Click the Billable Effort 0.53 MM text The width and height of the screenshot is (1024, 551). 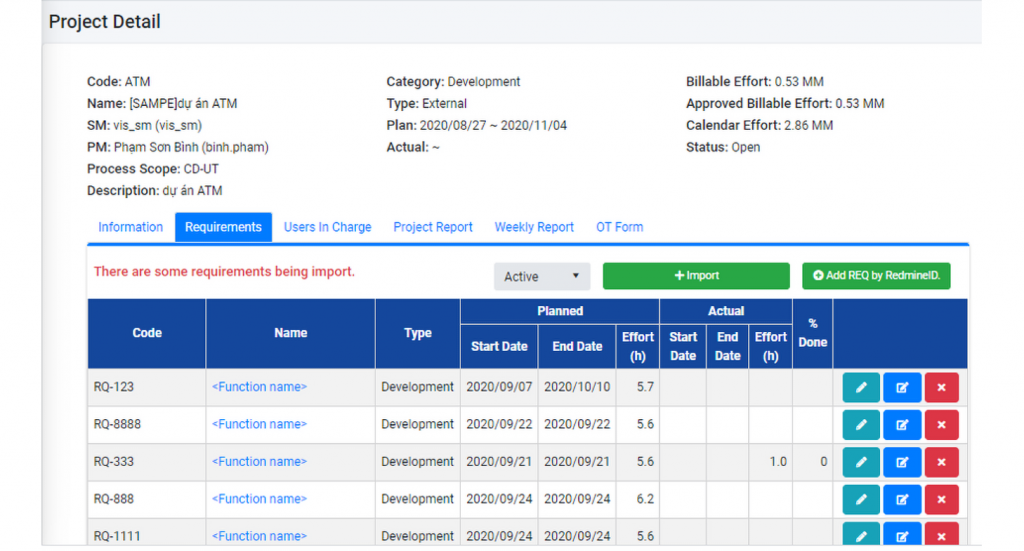point(754,82)
